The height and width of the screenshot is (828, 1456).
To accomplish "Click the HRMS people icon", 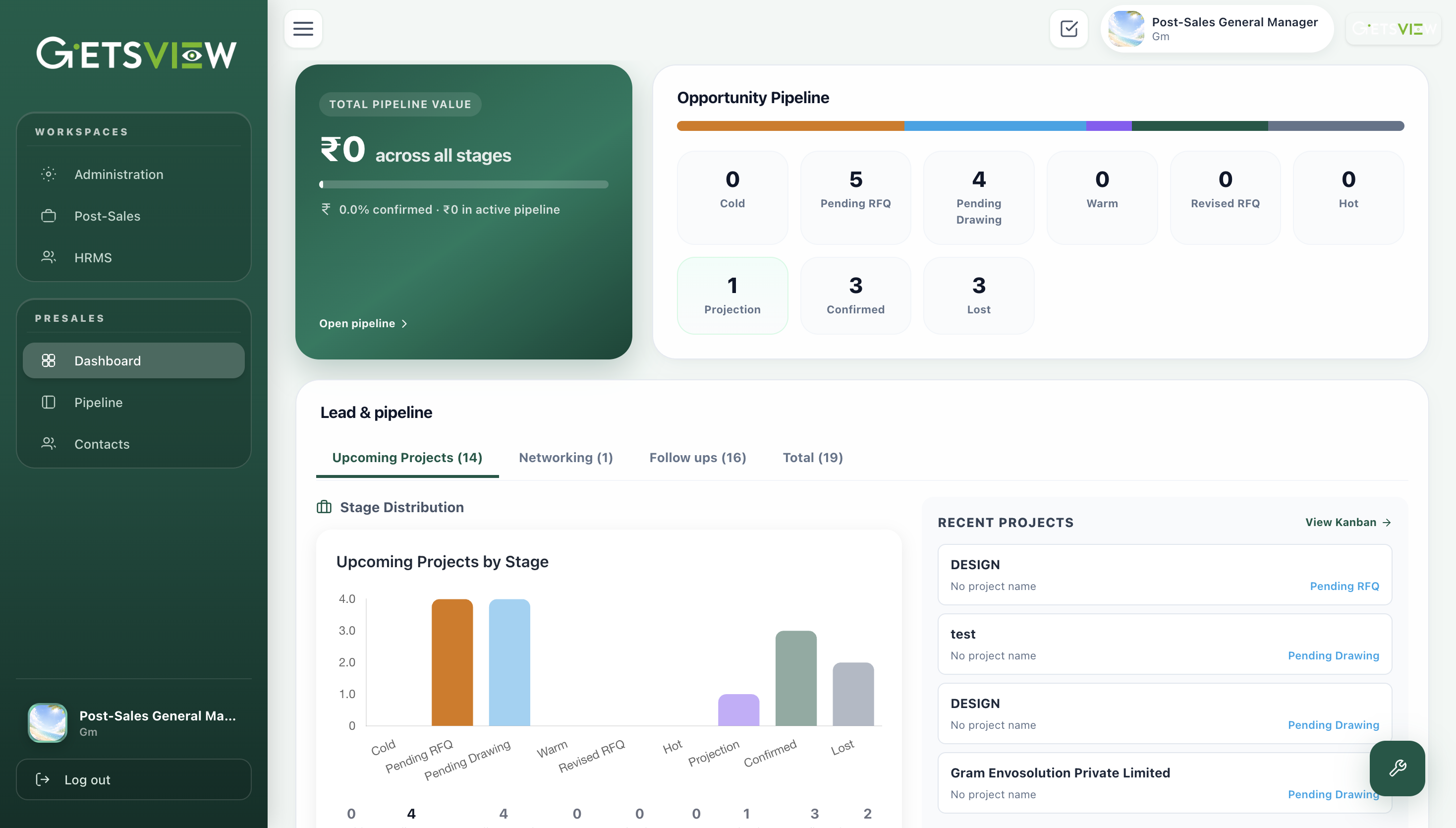I will coord(48,257).
